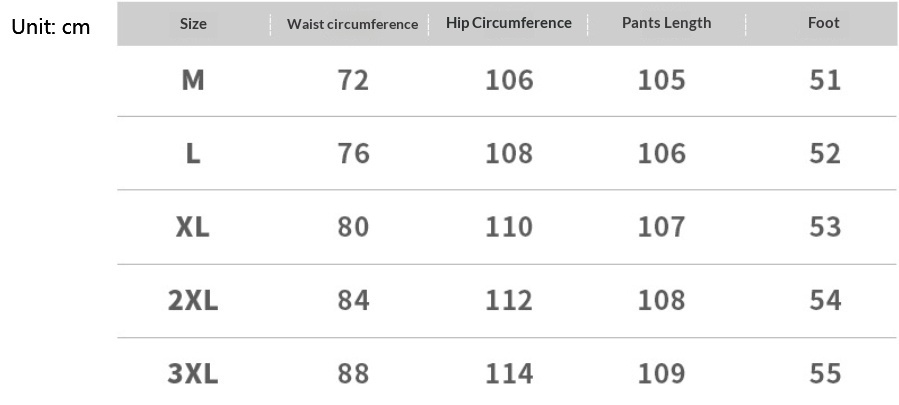
Task: Click waist value 72 for size M
Action: pyautogui.click(x=353, y=80)
